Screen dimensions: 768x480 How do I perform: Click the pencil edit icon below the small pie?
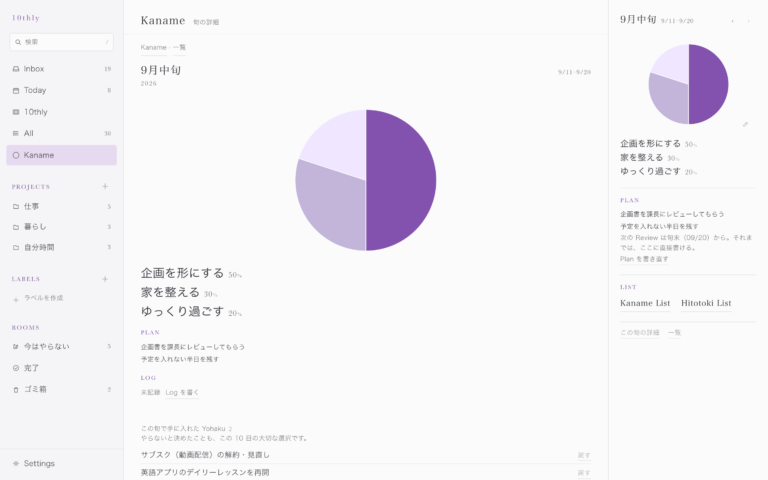(x=745, y=124)
